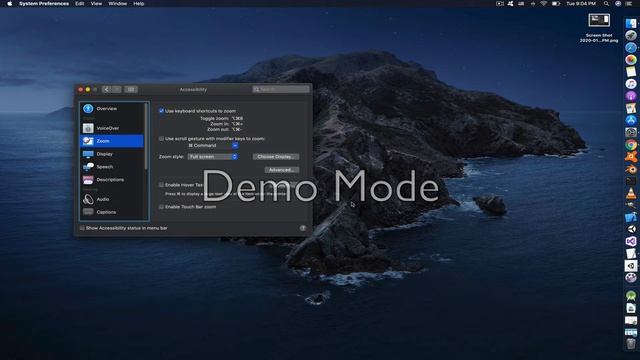The image size is (640, 360).
Task: Uncheck Use keyboard shortcuts to zoom
Action: click(x=161, y=111)
